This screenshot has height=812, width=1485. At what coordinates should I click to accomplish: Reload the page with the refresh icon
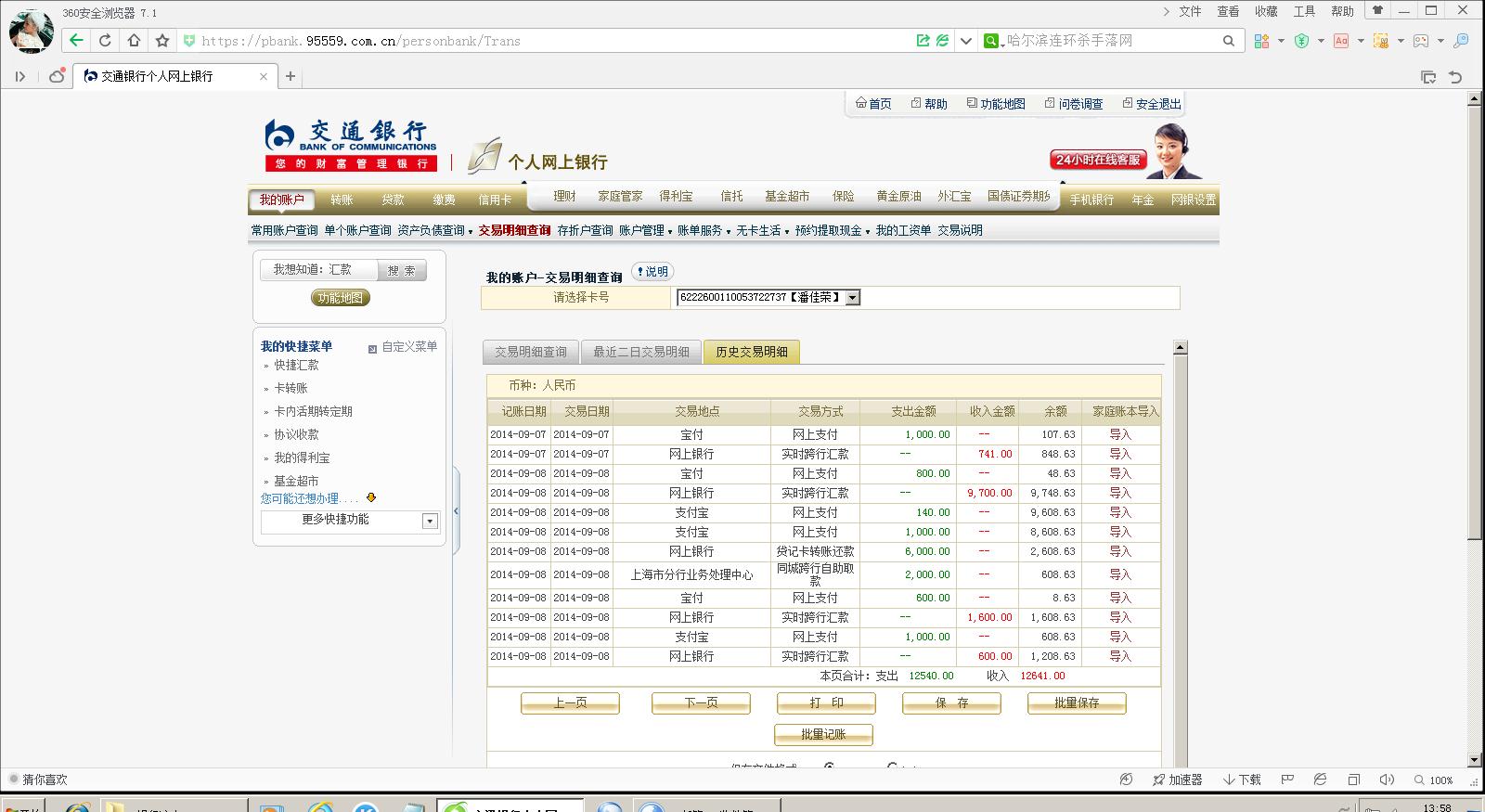pos(105,41)
